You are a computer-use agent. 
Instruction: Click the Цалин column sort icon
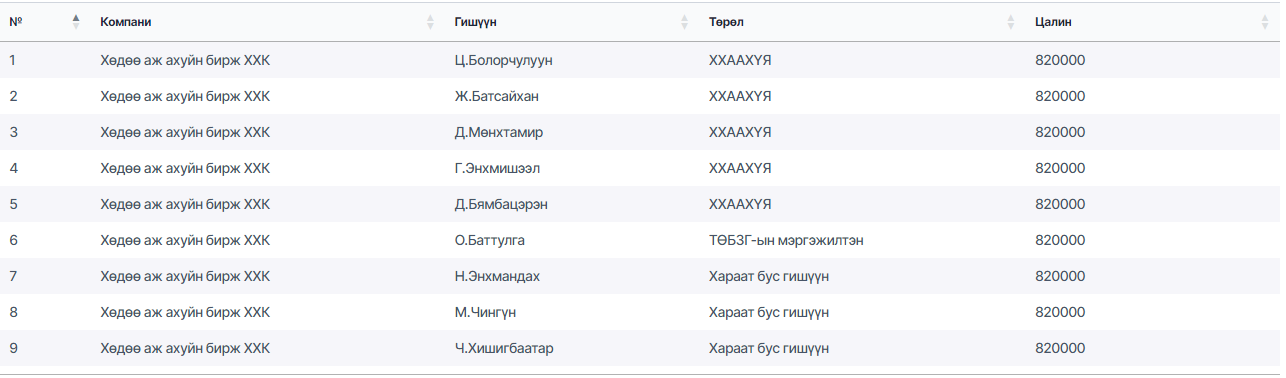1265,21
